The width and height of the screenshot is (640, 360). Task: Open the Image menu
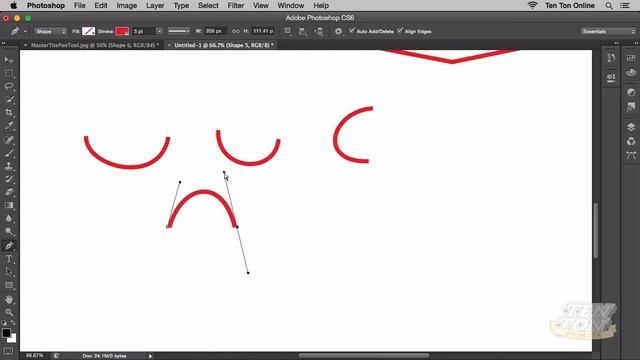[x=127, y=6]
